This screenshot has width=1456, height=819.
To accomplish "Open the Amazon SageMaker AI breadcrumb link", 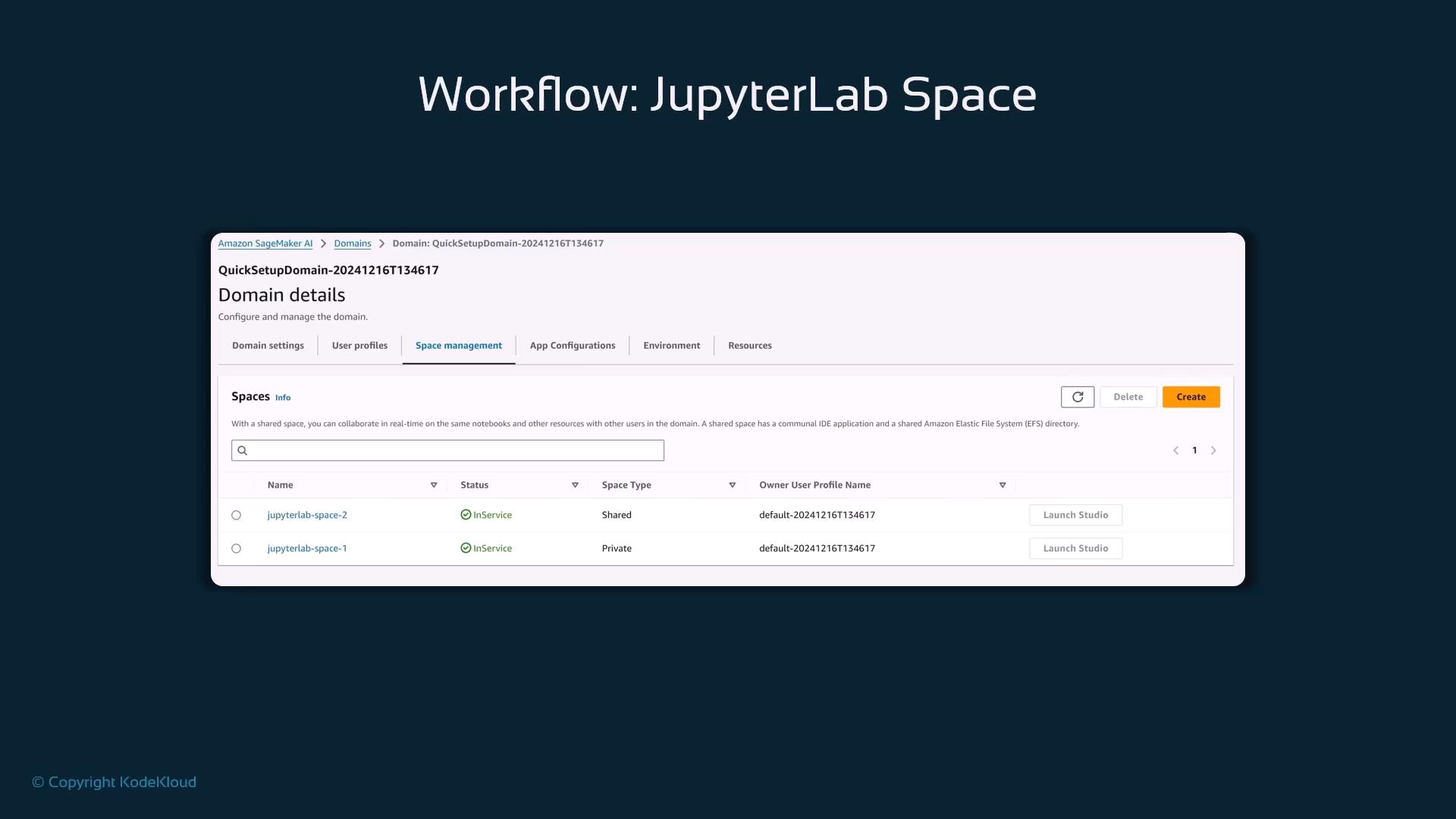I will tap(265, 243).
